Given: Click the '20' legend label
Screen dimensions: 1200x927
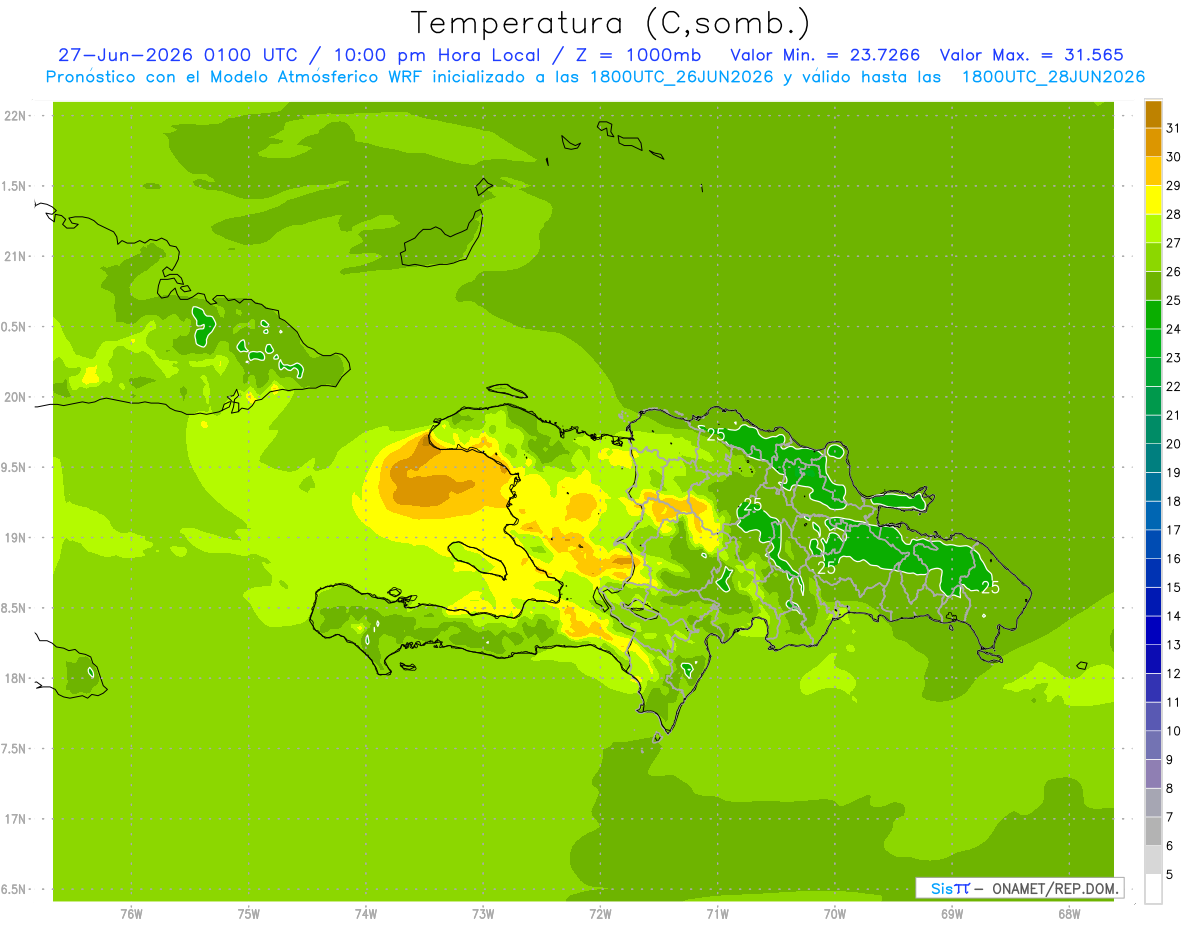Looking at the screenshot, I should 1174,444.
